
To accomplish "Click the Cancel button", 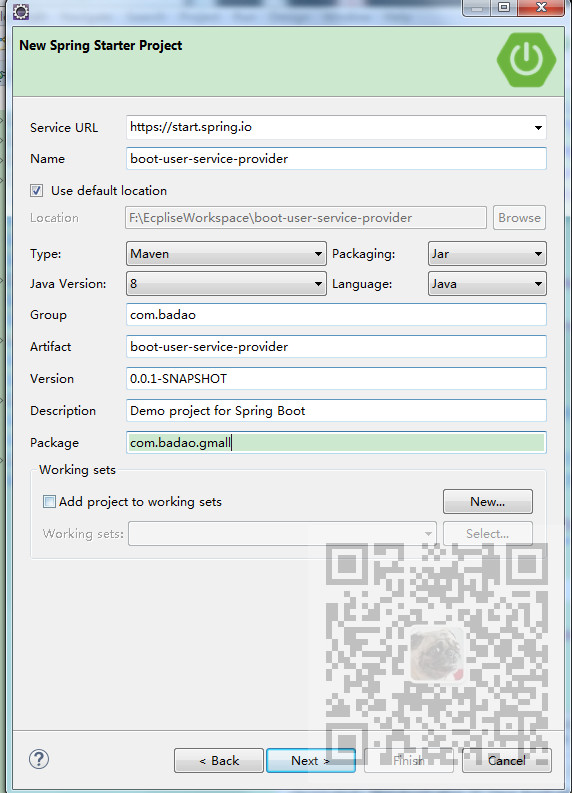I will [x=507, y=761].
